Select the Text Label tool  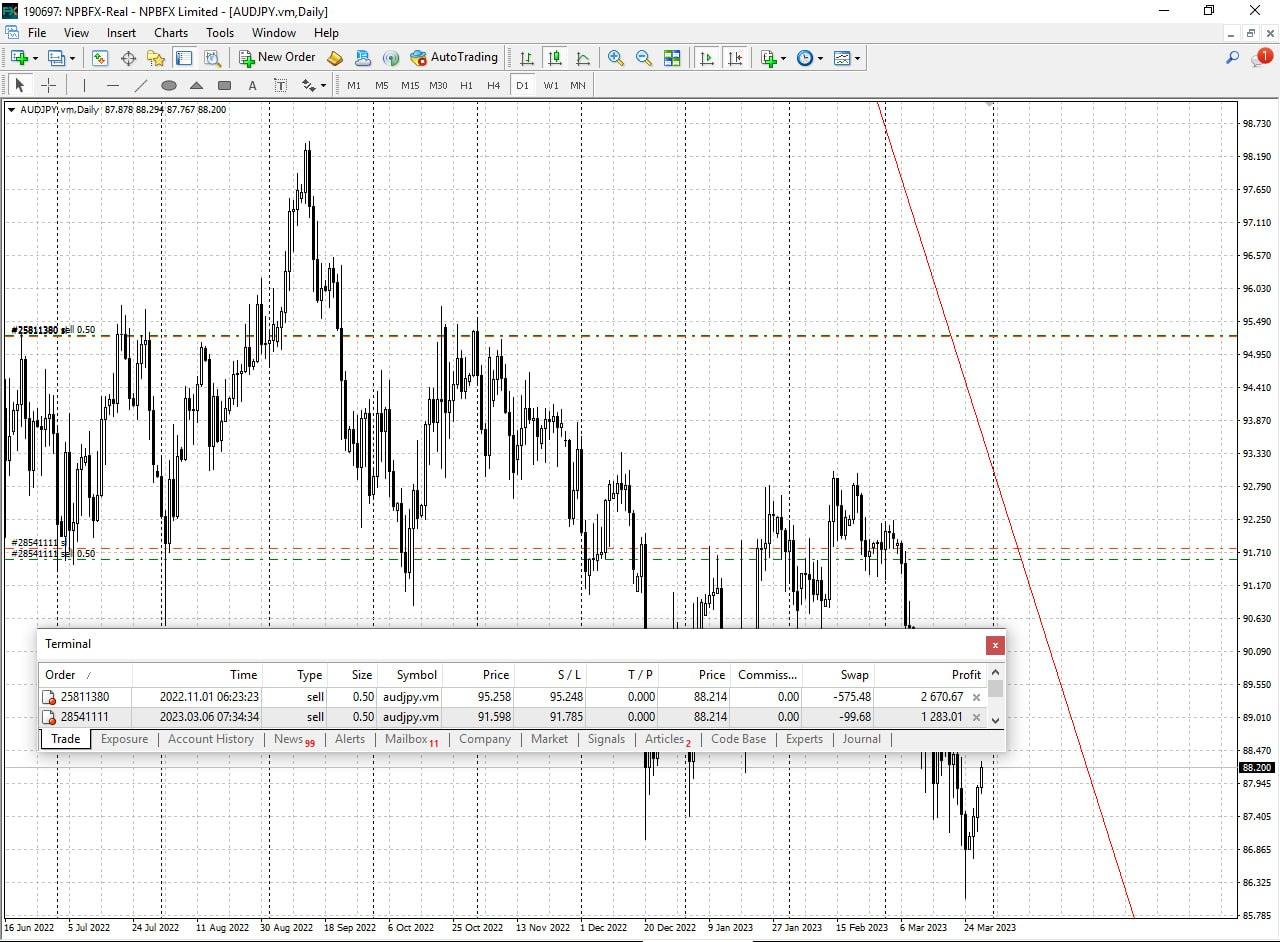coord(280,86)
